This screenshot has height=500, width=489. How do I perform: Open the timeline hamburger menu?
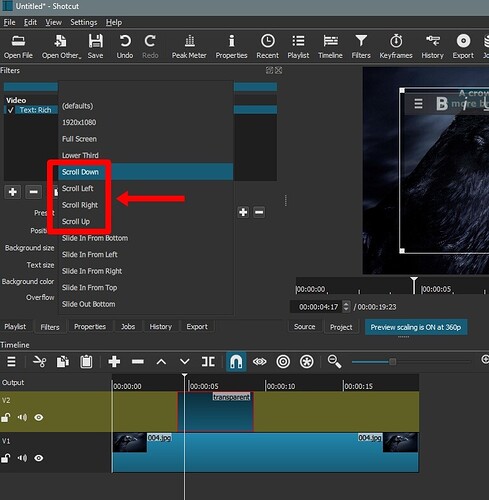[11, 361]
